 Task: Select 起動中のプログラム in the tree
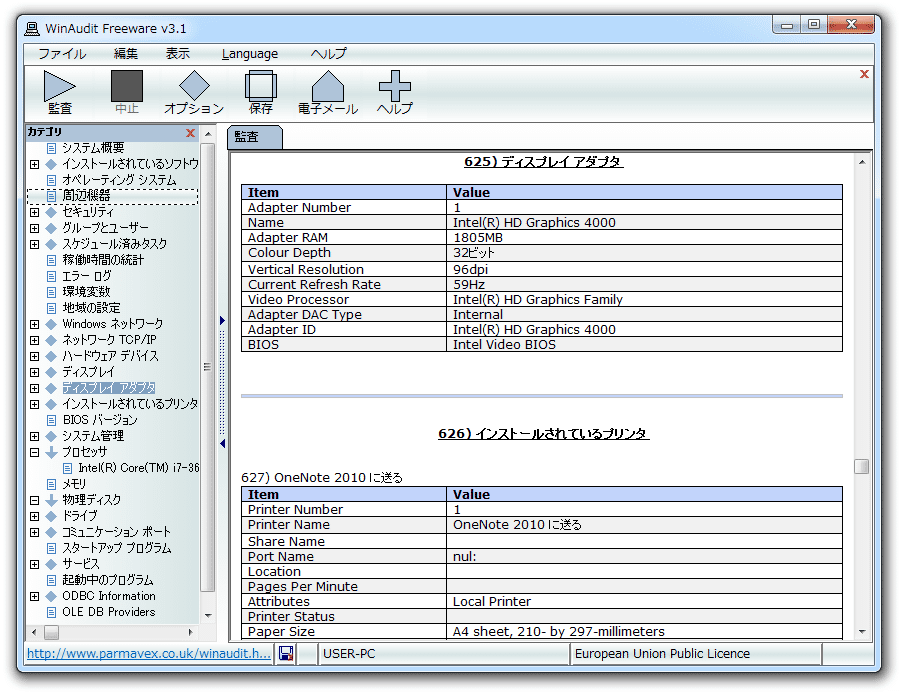[107, 580]
